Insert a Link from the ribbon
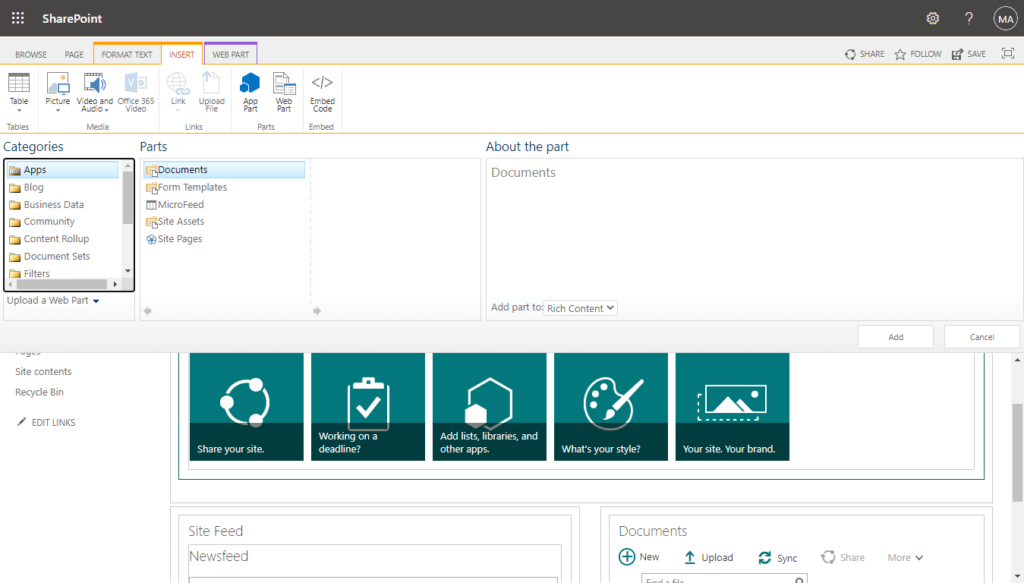The image size is (1024, 583). pyautogui.click(x=178, y=91)
